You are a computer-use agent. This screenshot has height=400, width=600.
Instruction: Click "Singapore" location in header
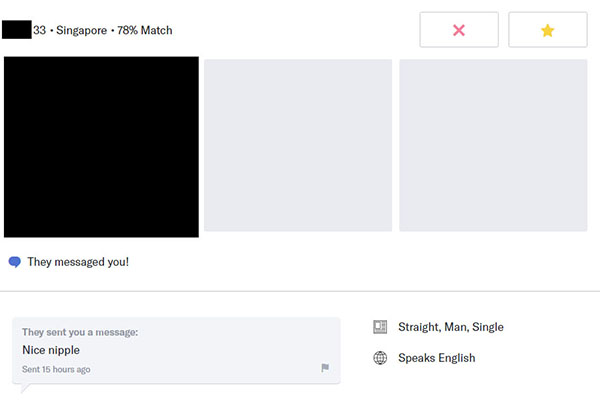point(82,30)
